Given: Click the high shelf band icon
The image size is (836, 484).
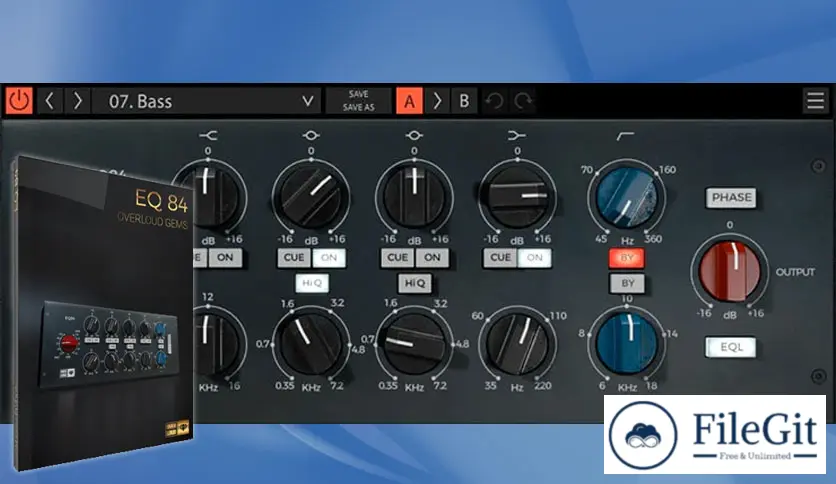Looking at the screenshot, I should click(x=517, y=136).
